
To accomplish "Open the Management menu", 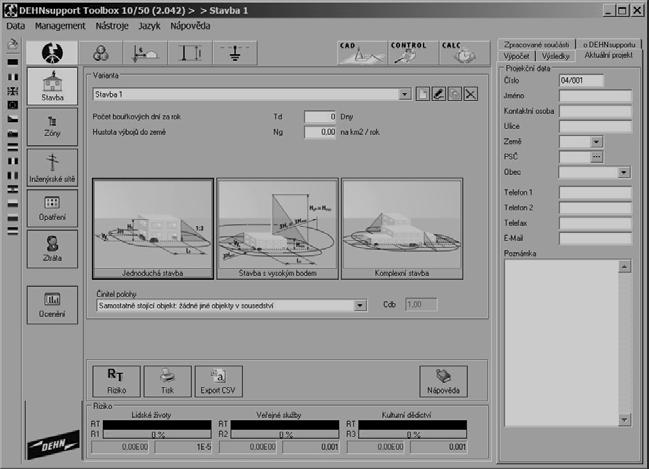I will tap(60, 26).
